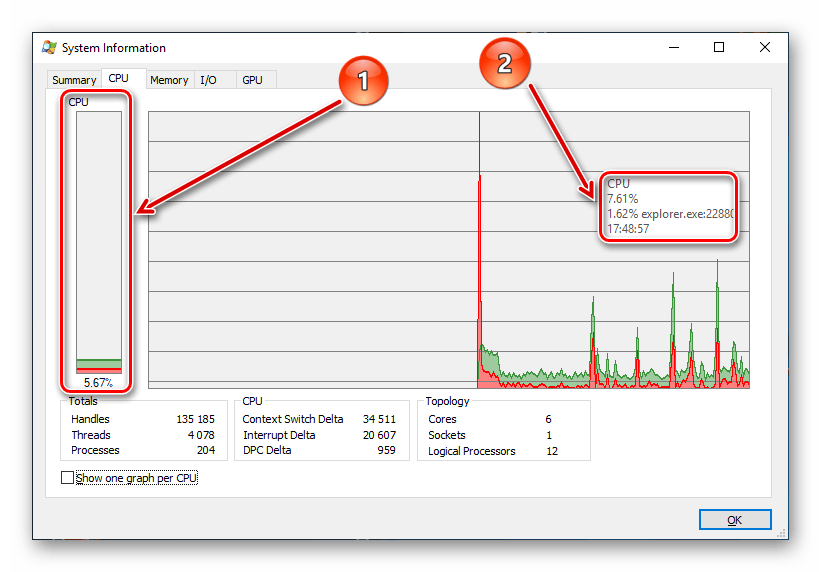The image size is (821, 572).
Task: Switch to the Summary tab
Action: click(74, 80)
